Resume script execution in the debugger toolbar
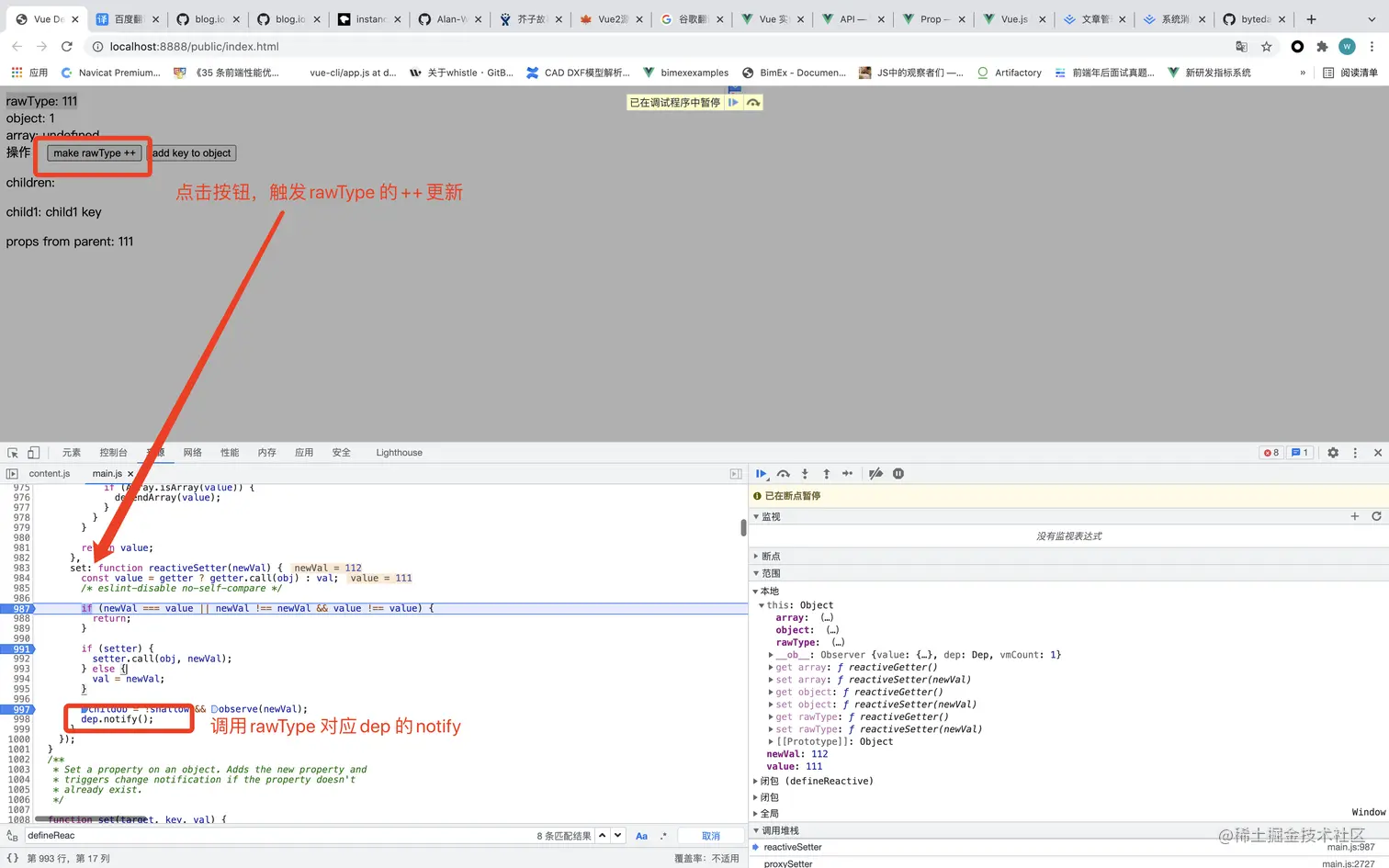This screenshot has height=868, width=1389. click(762, 474)
